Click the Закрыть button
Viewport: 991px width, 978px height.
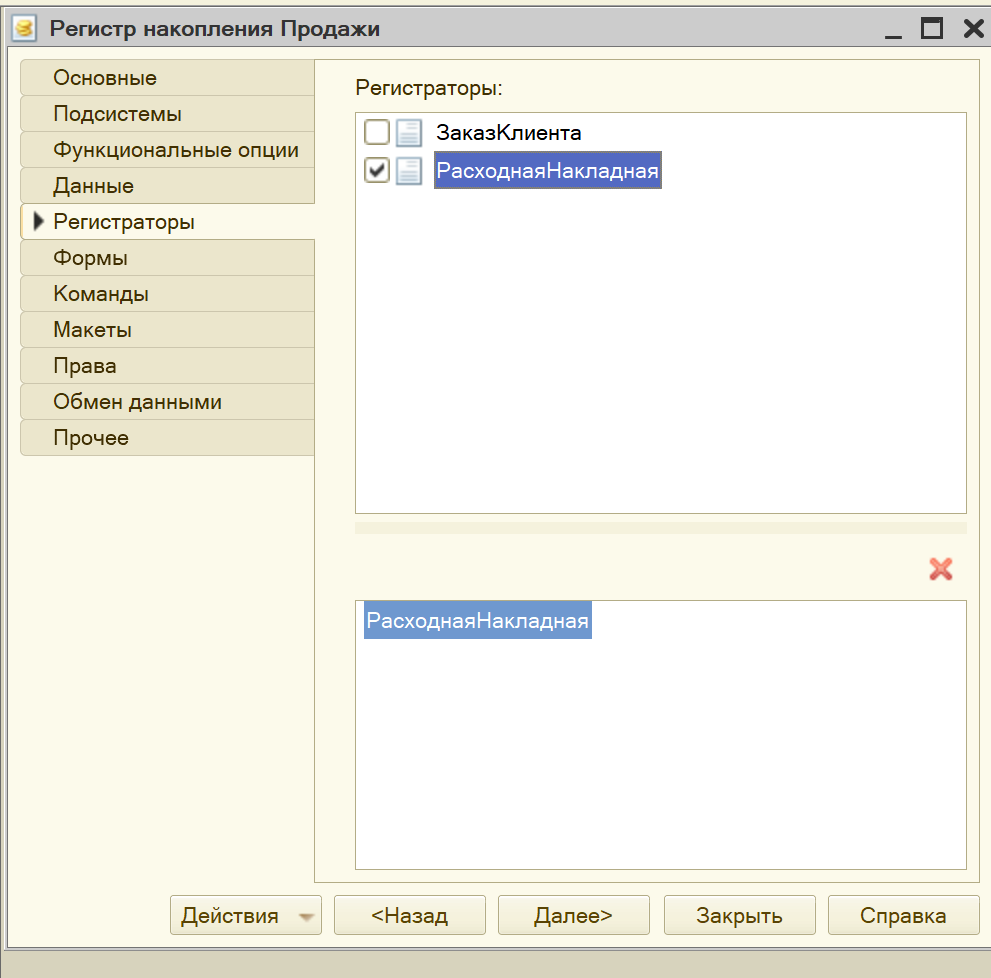click(x=739, y=915)
